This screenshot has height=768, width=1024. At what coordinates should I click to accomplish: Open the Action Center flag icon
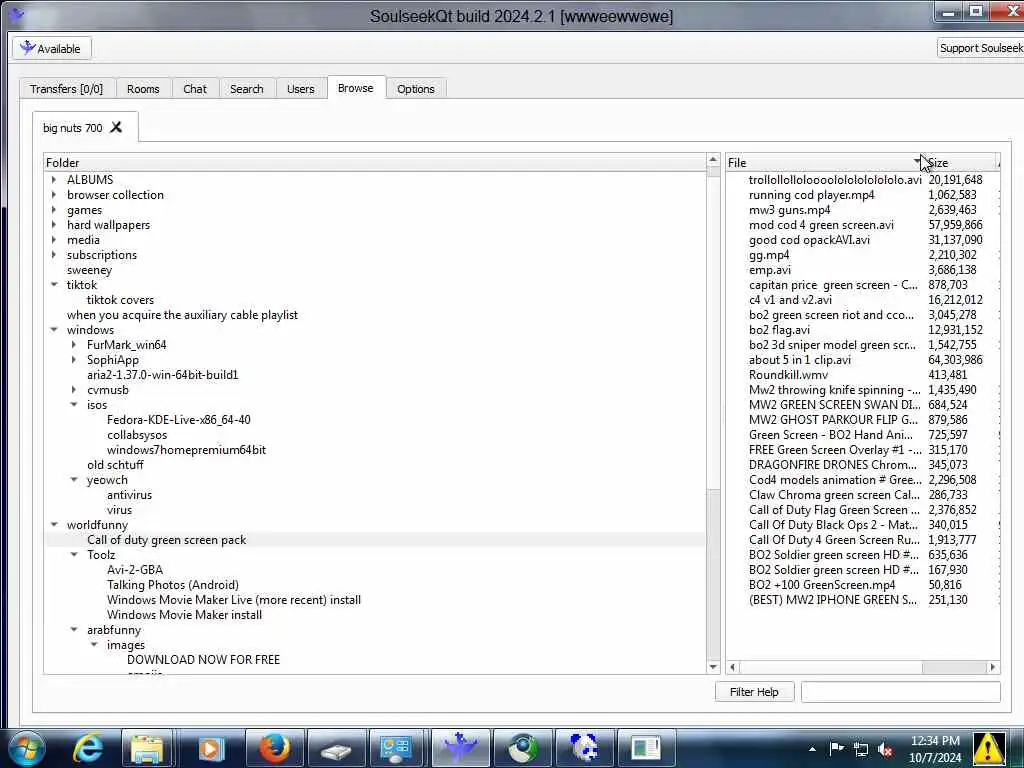click(836, 748)
